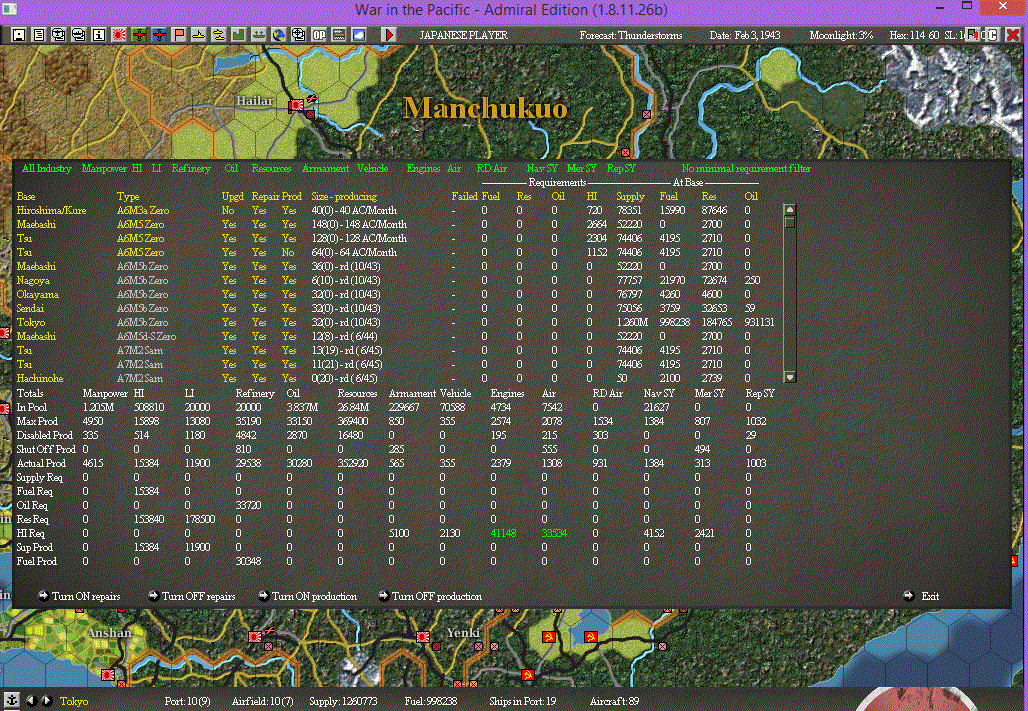Click 'Turn OFF production' button

pos(430,596)
